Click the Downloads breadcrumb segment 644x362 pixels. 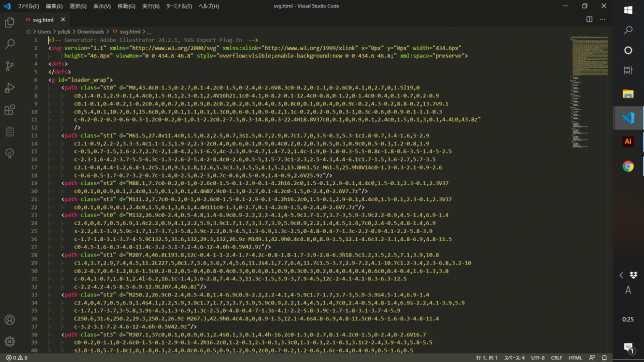[x=90, y=32]
